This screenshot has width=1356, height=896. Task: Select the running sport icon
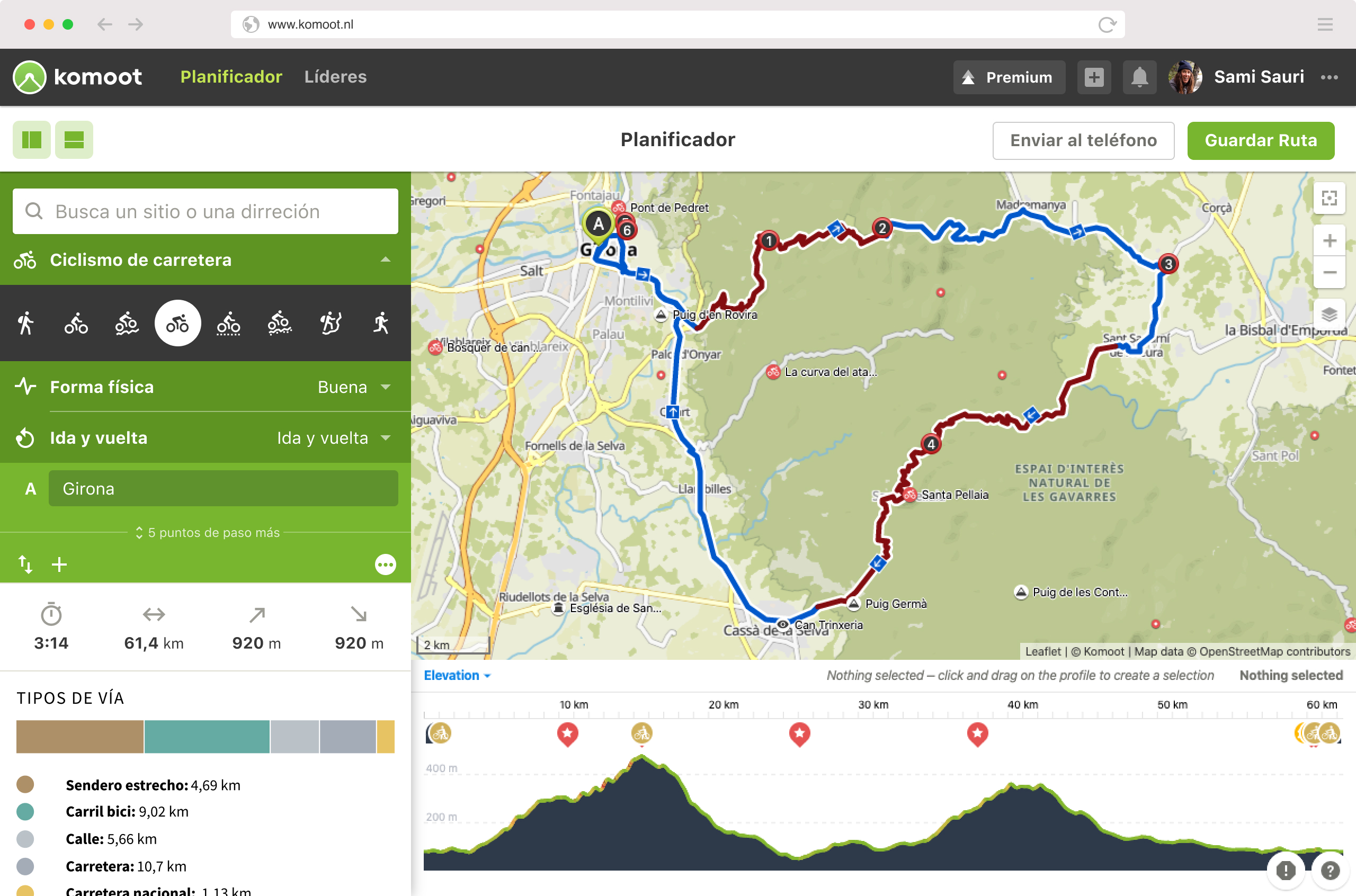point(381,324)
